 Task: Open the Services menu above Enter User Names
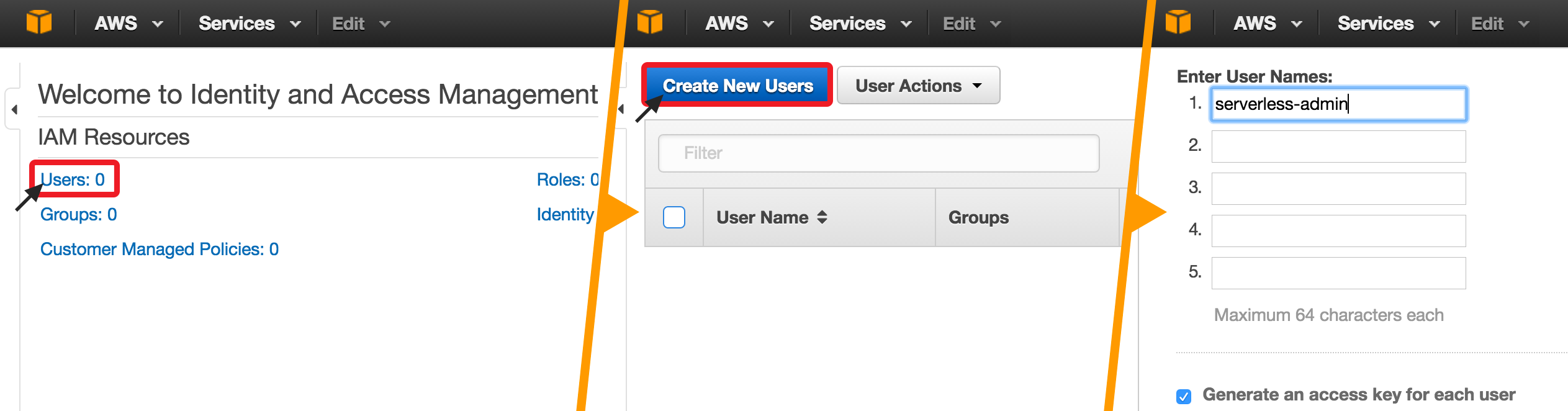pos(1388,24)
